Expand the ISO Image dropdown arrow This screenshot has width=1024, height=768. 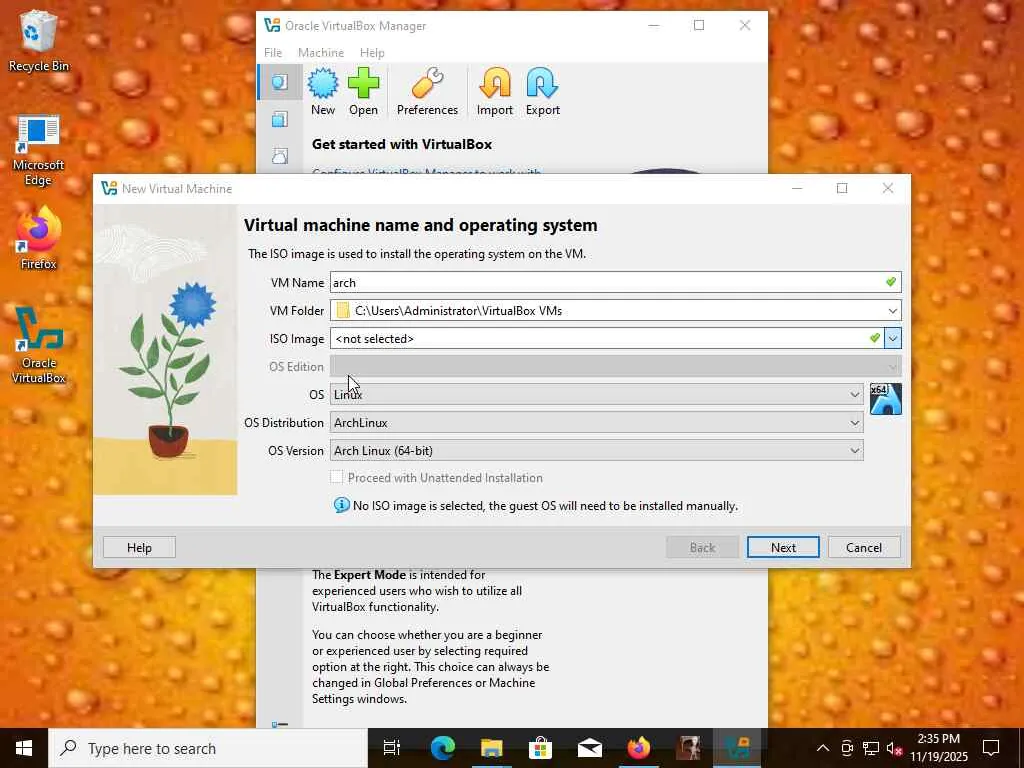893,338
